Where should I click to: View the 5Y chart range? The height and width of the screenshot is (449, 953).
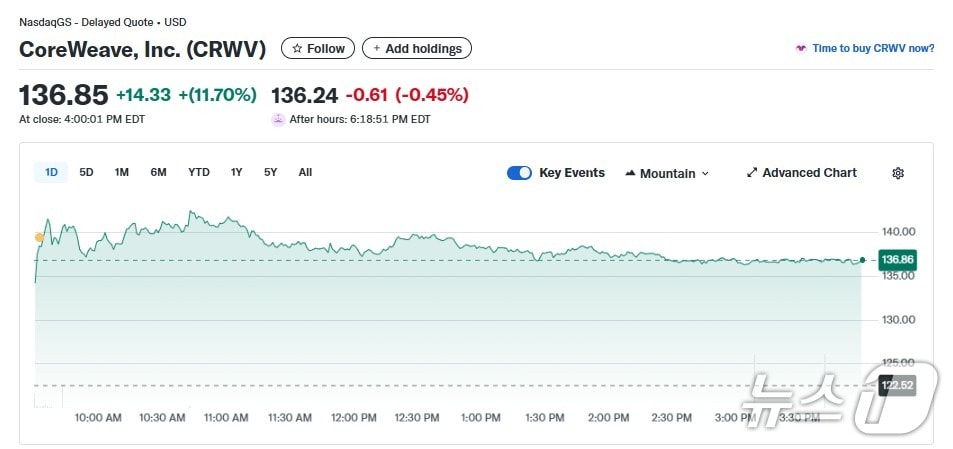(270, 172)
